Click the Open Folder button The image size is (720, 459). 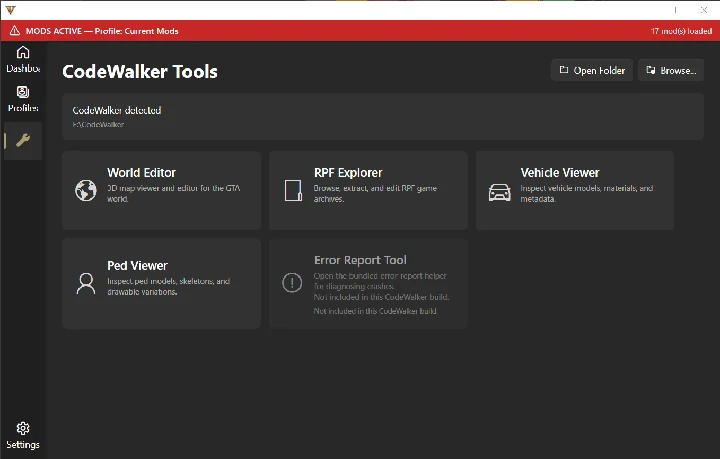(592, 70)
